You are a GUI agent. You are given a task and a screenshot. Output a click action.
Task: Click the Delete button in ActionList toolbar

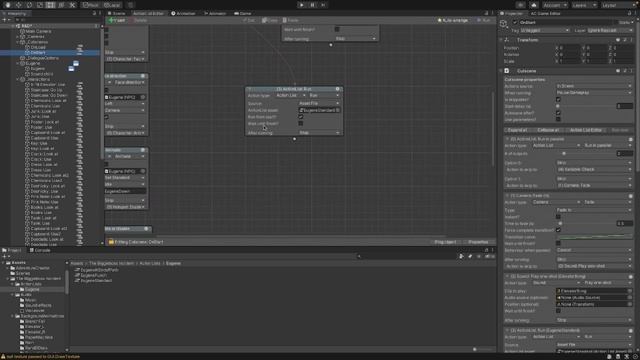138,20
